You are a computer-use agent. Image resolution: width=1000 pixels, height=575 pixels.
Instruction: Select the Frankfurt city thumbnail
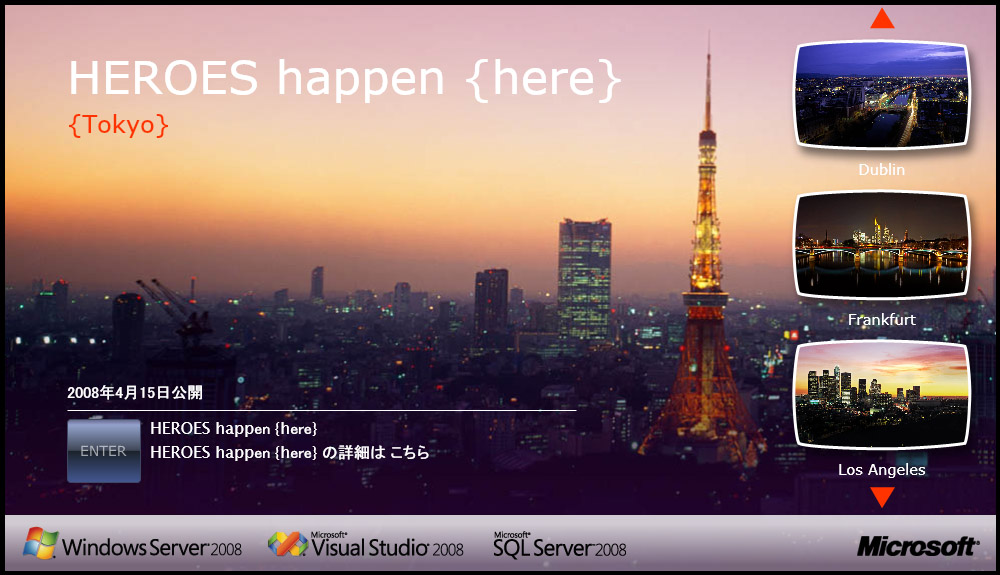(x=882, y=245)
